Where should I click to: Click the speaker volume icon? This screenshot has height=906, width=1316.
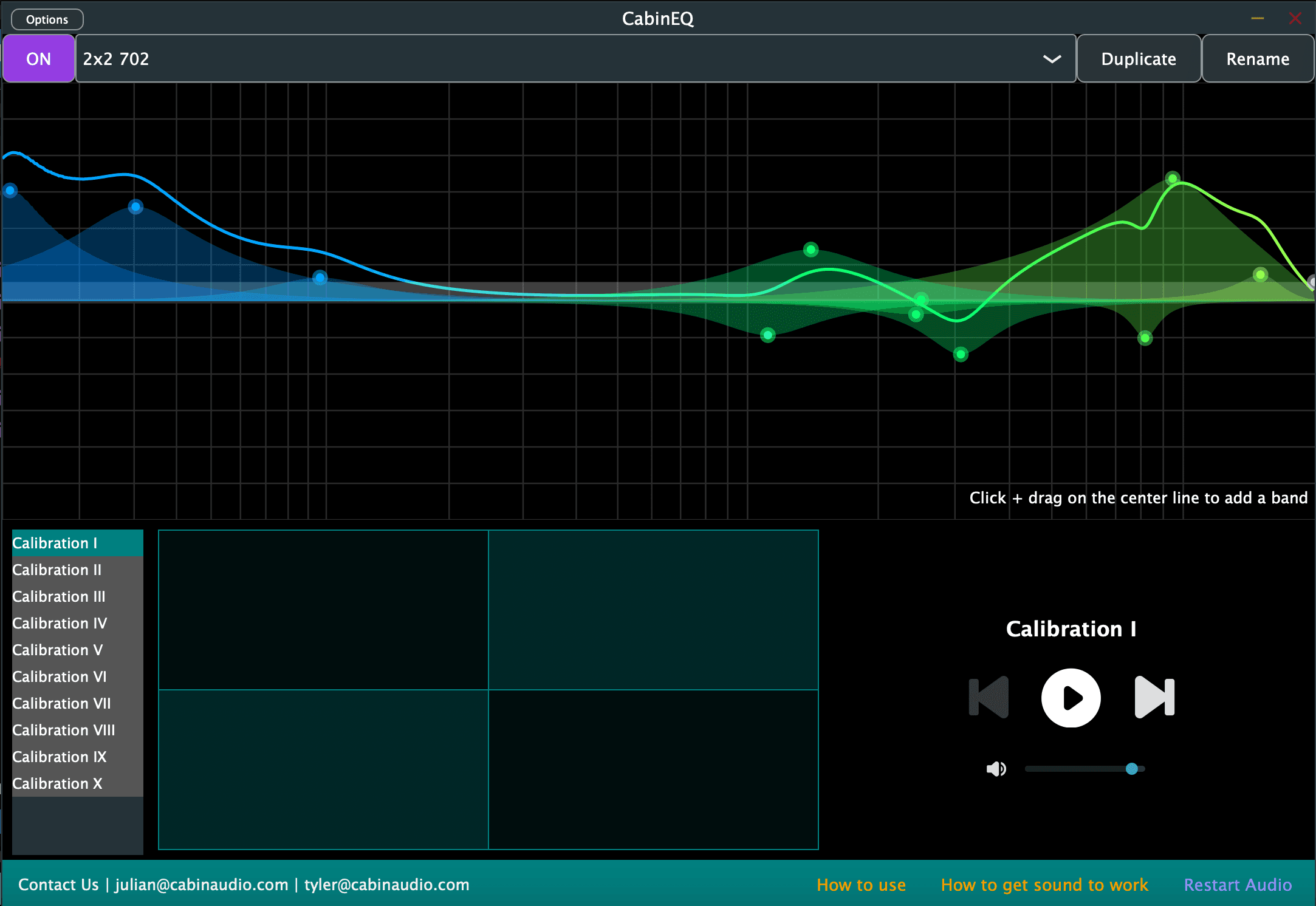996,769
